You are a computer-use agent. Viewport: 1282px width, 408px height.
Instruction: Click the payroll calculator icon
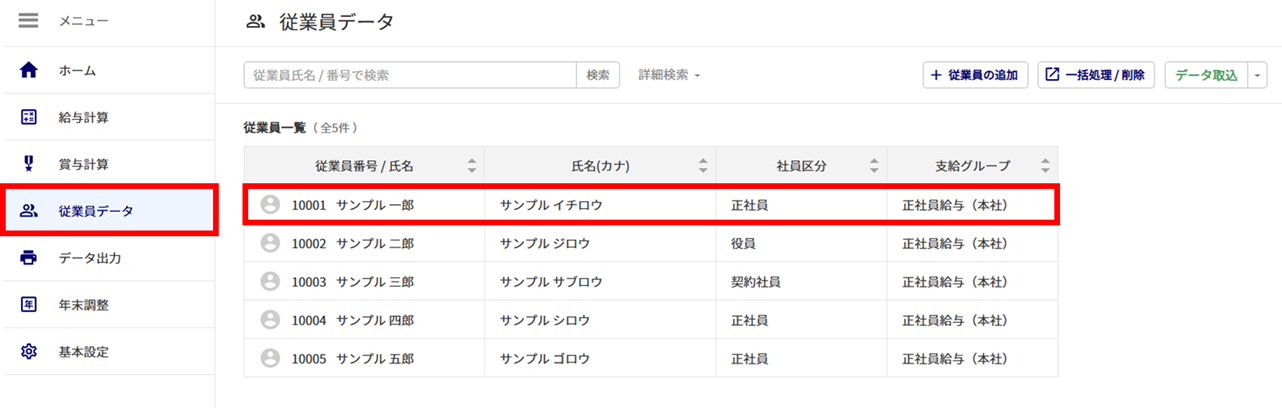pos(29,117)
